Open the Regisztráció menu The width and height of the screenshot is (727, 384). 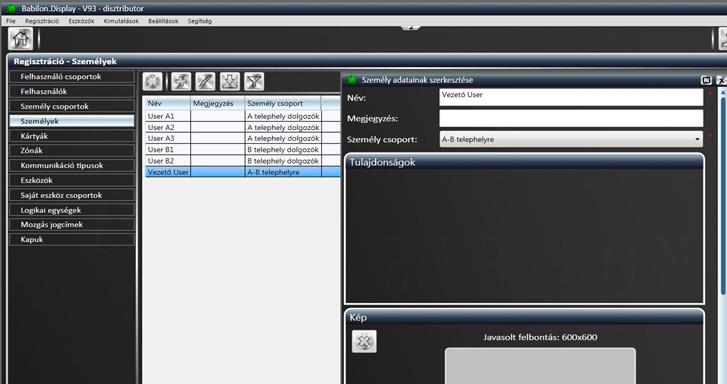click(42, 21)
